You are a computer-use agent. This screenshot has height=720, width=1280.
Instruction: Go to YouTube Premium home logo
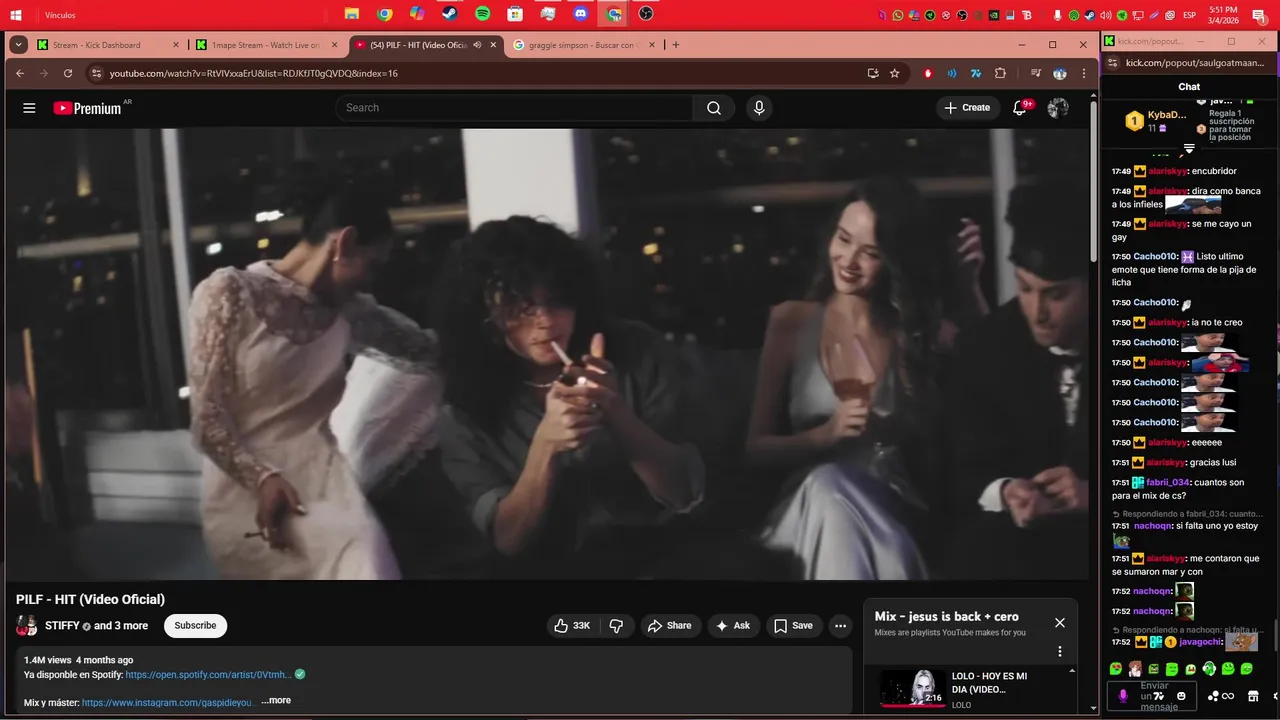[x=87, y=108]
